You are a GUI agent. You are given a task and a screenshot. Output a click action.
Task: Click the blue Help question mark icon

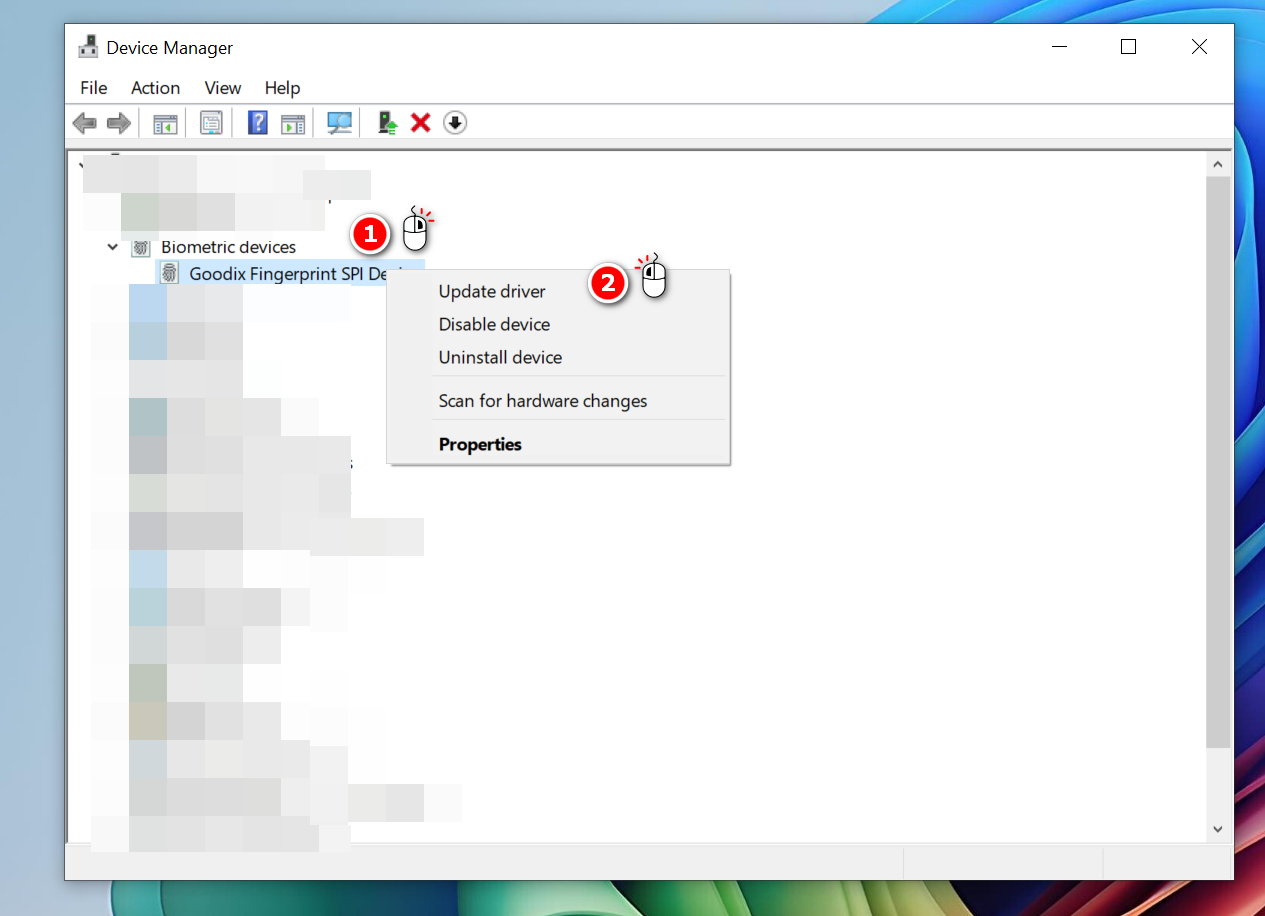tap(258, 123)
